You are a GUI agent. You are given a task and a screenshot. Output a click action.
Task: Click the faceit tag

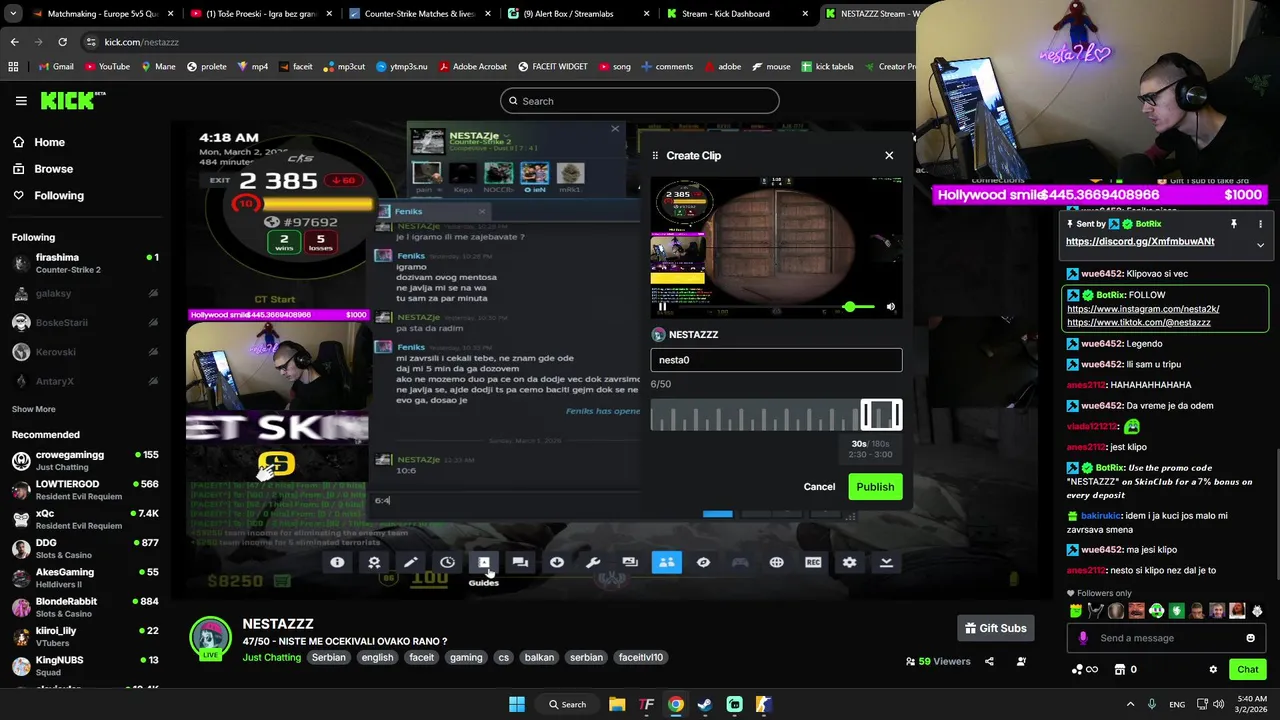(422, 657)
